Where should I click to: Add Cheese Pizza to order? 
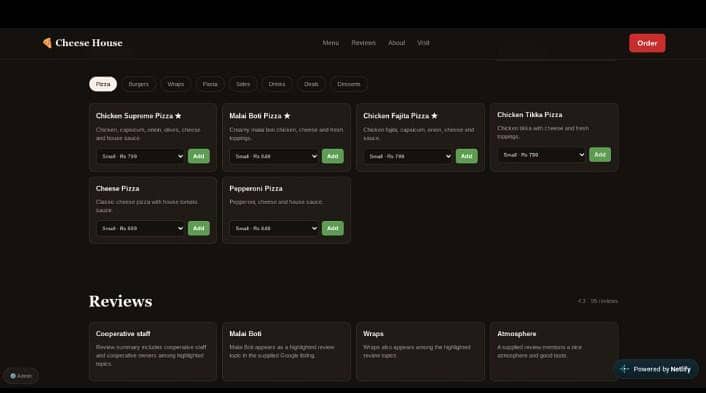199,228
